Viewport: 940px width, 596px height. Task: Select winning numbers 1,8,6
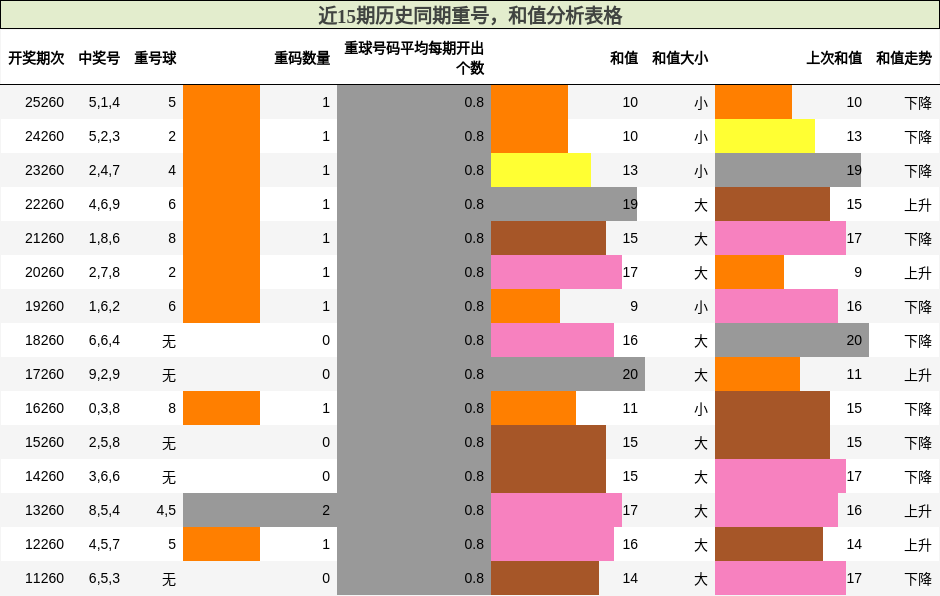(104, 239)
